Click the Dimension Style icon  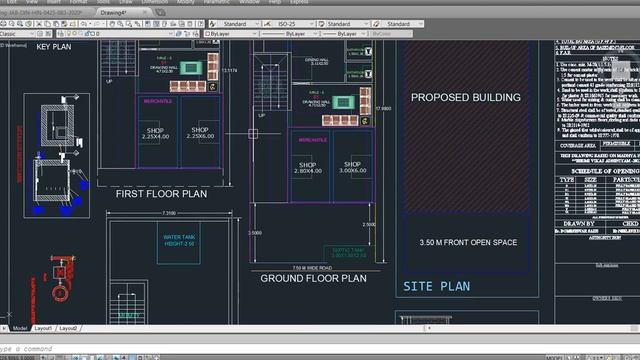coord(267,24)
